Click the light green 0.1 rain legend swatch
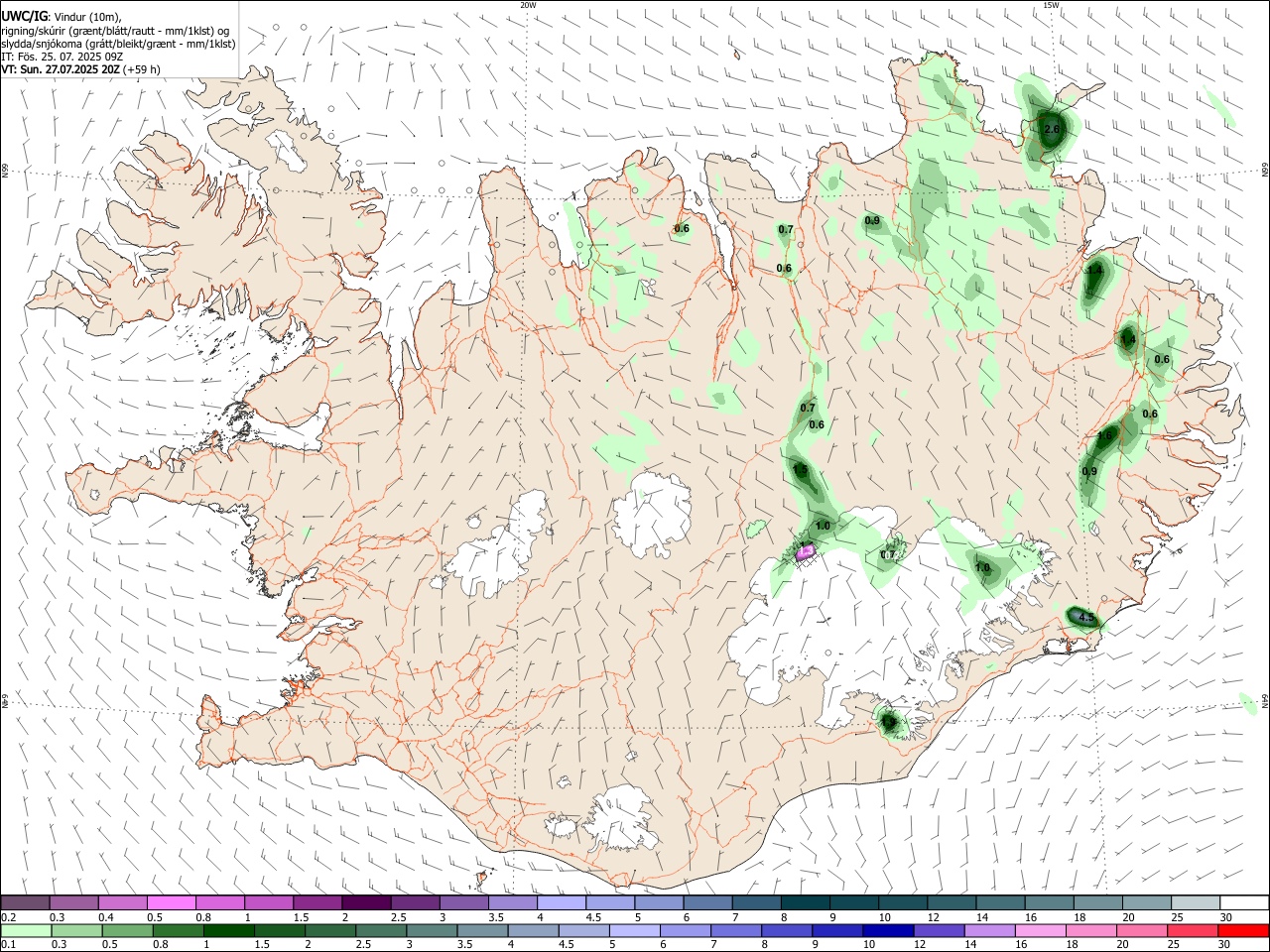Viewport: 1270px width, 952px height. (26, 930)
